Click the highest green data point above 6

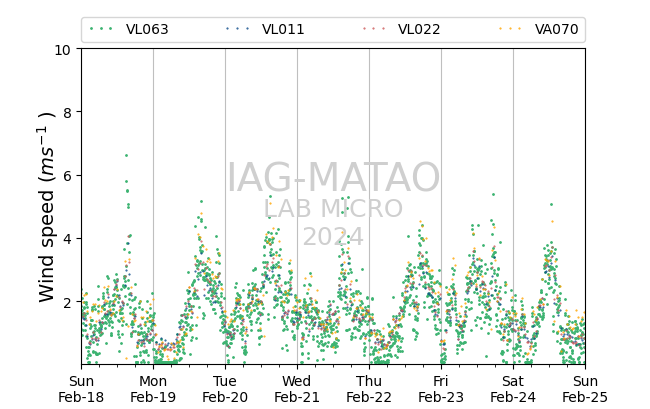(126, 155)
